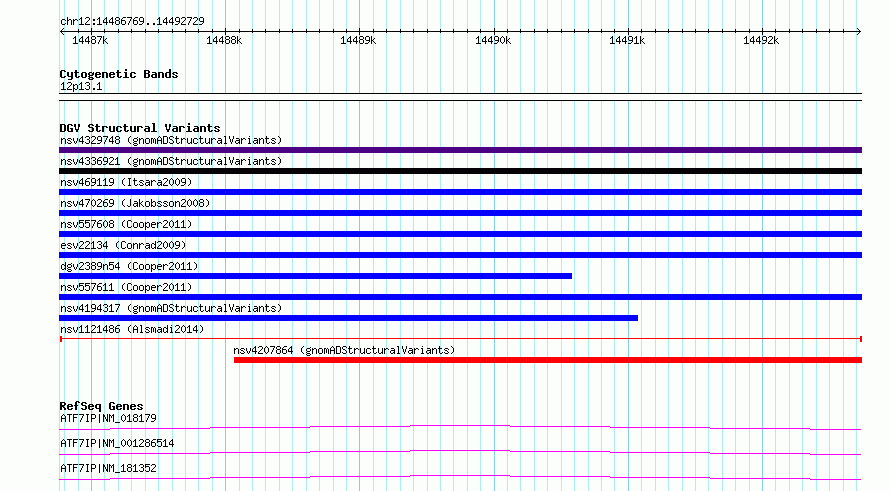
Task: Click the chr12:14486769..14492729 coordinates text
Action: [x=132, y=21]
